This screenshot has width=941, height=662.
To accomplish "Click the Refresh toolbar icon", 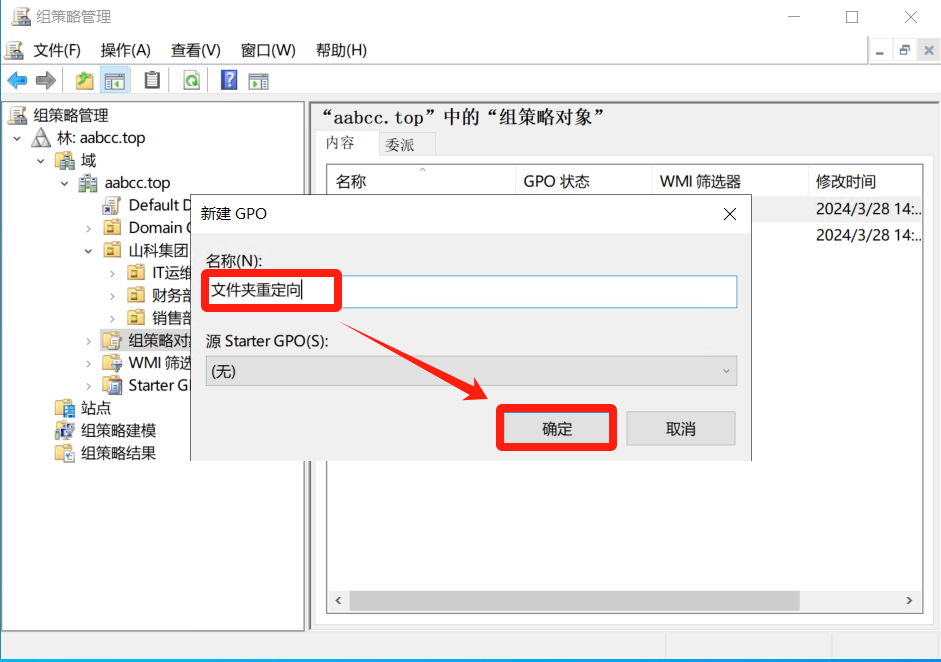I will [x=191, y=81].
